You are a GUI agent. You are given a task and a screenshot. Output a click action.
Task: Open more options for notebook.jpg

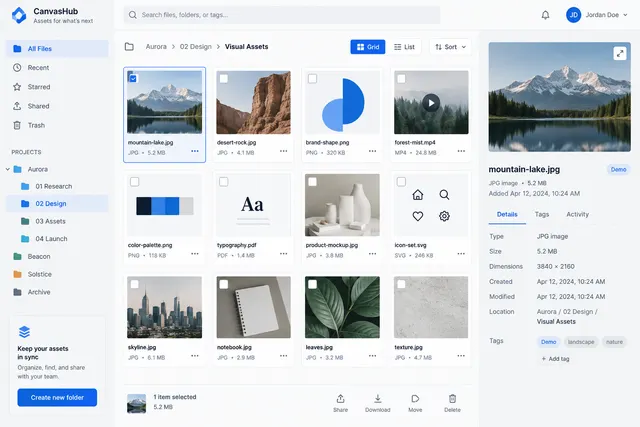[x=284, y=356]
